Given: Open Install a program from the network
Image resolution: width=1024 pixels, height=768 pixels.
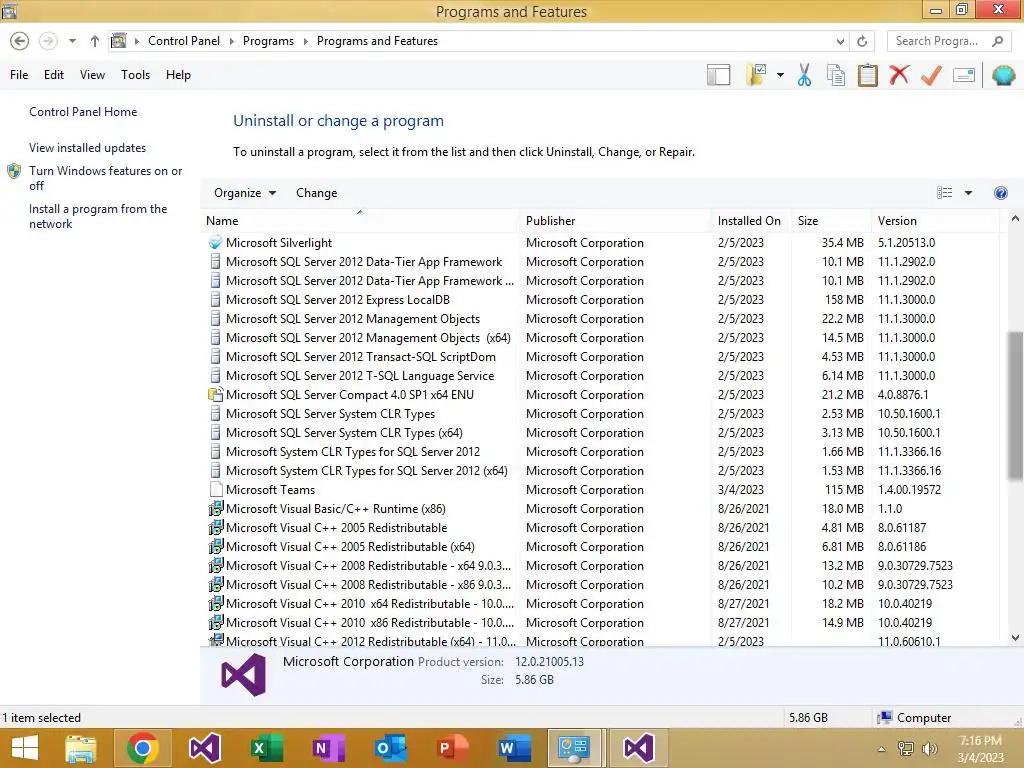Looking at the screenshot, I should tap(98, 216).
